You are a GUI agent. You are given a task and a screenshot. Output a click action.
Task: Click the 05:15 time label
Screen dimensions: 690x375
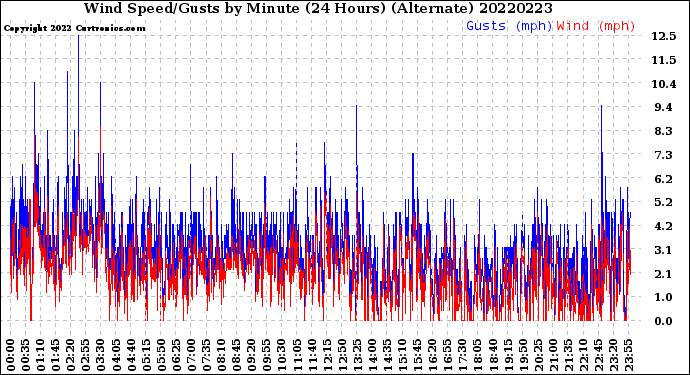coord(146,355)
